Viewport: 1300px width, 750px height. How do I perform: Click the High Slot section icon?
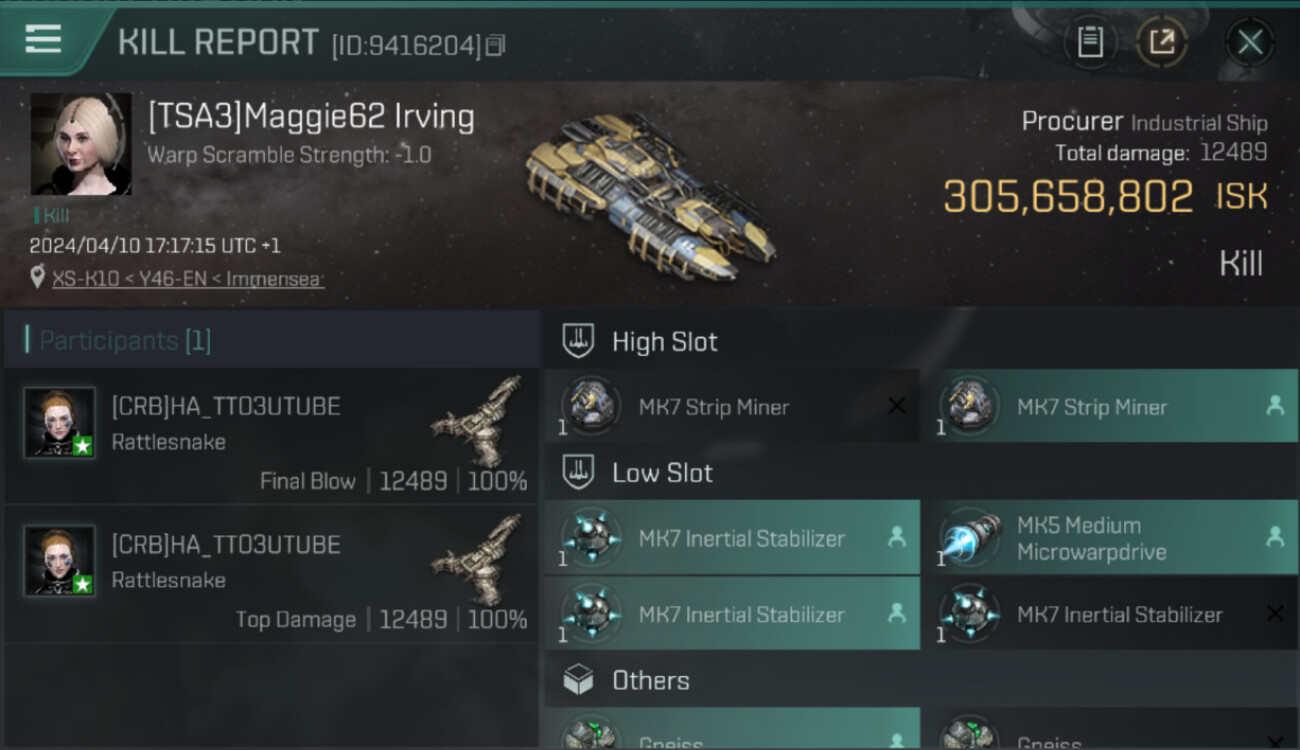578,341
